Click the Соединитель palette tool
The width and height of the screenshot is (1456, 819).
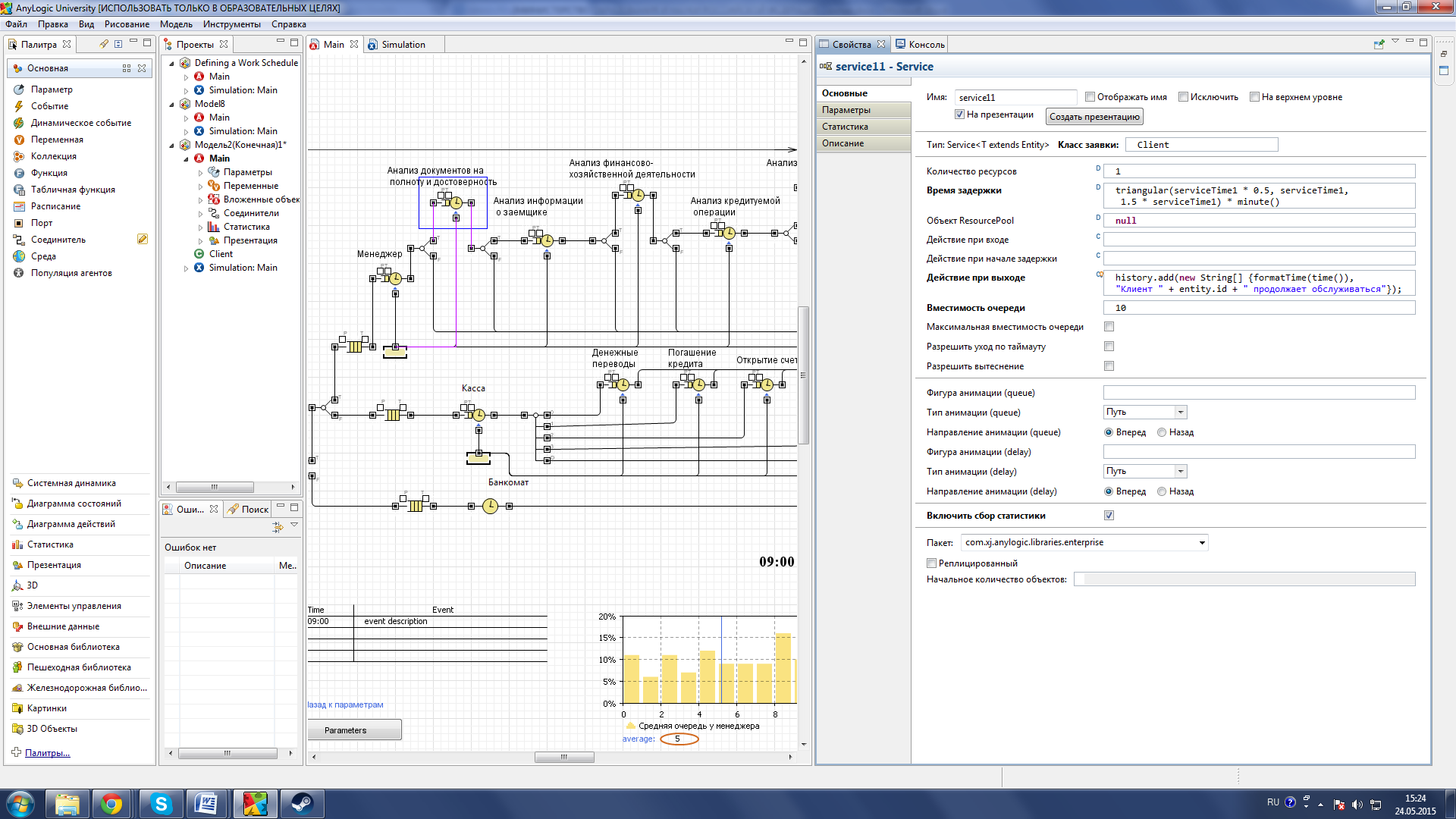pos(58,240)
